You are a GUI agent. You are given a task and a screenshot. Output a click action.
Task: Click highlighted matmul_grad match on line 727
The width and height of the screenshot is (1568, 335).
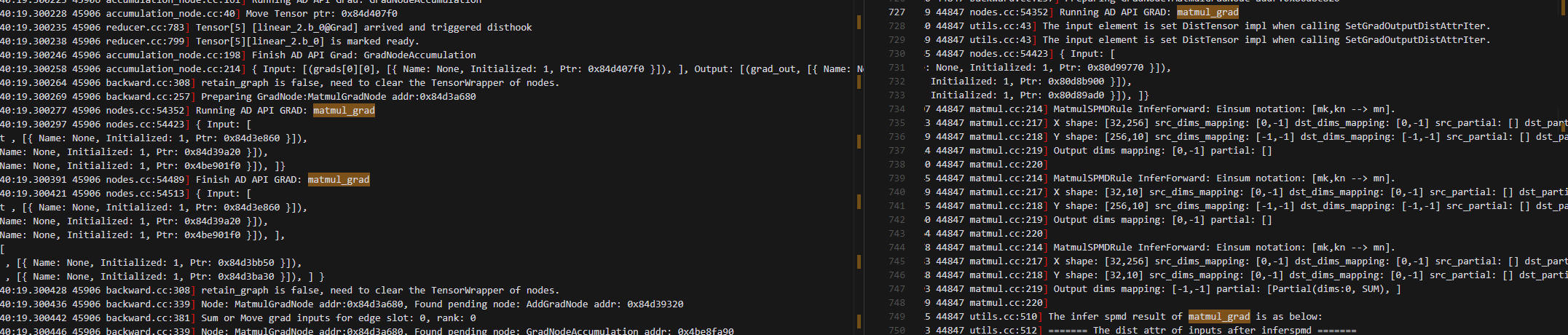(x=1207, y=12)
